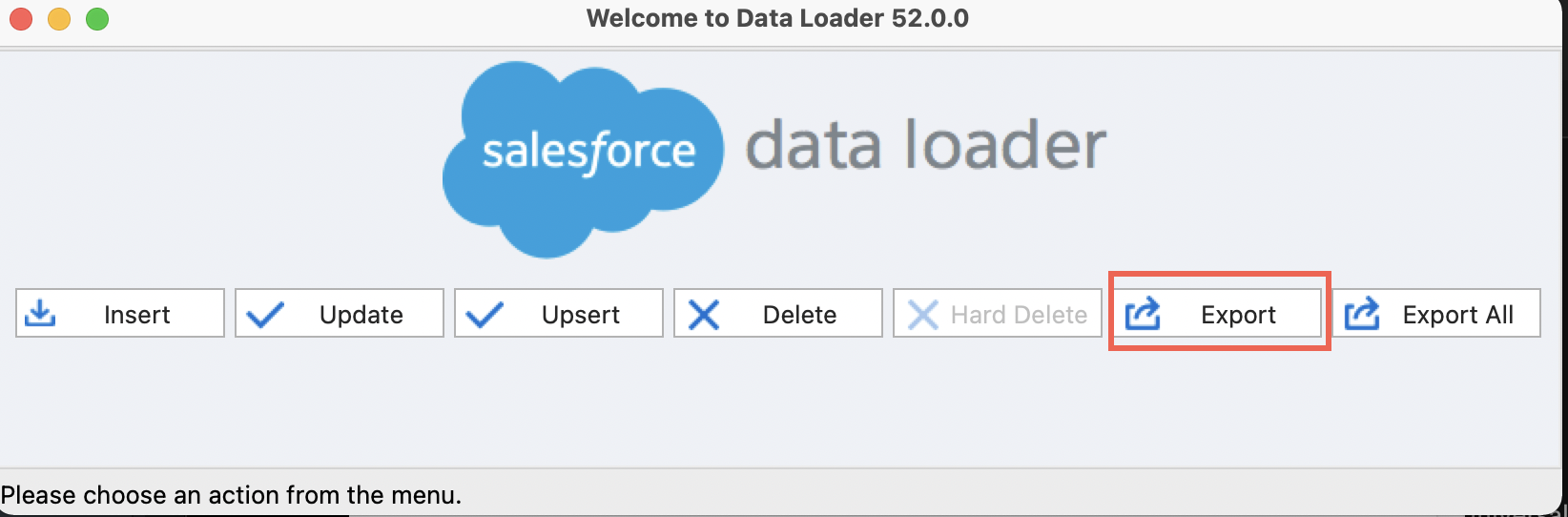Viewport: 1568px width, 517px height.
Task: Click the disabled Hard Delete label
Action: pos(1019,315)
